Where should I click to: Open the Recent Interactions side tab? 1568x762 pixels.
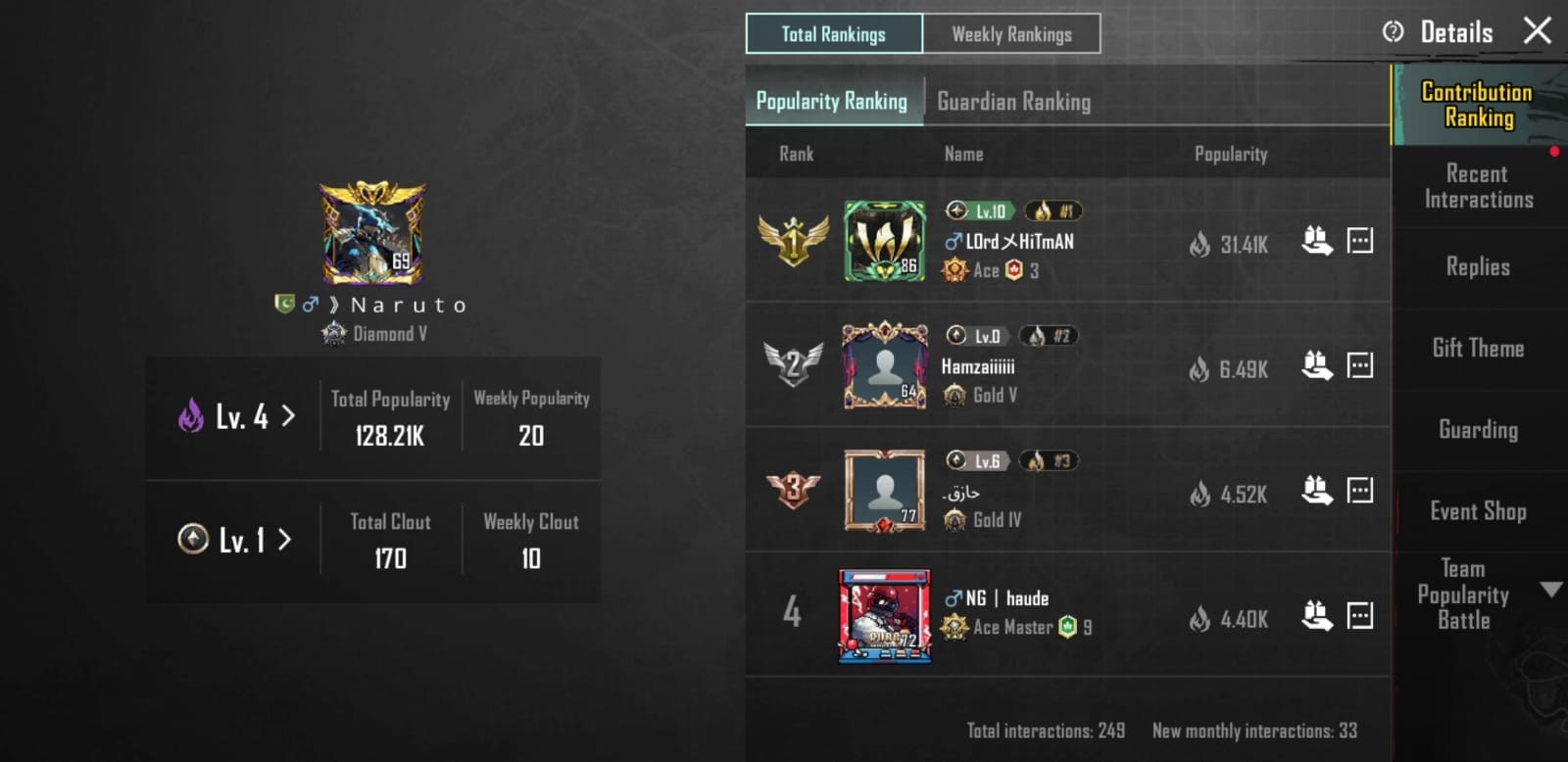click(x=1479, y=186)
